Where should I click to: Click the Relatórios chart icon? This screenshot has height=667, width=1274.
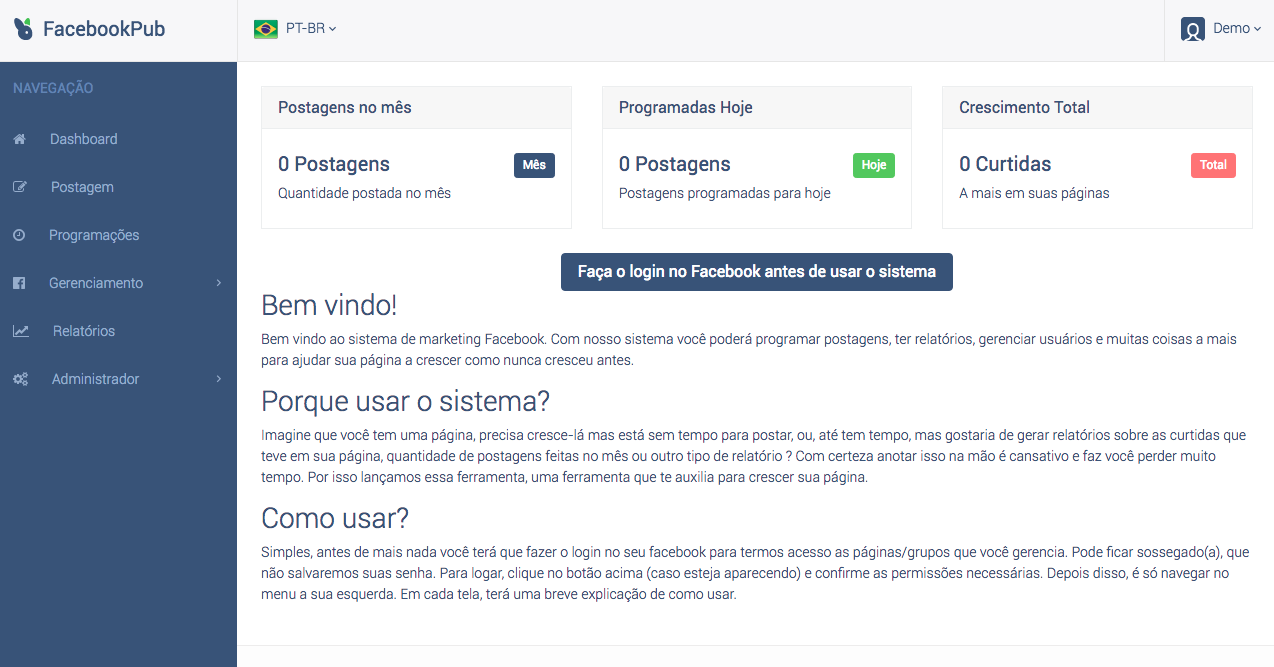(20, 331)
